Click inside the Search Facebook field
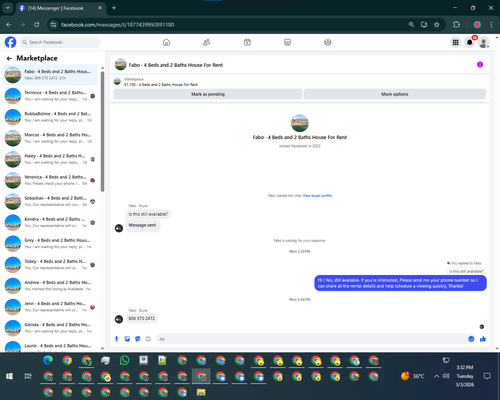500x400 pixels. click(x=60, y=42)
